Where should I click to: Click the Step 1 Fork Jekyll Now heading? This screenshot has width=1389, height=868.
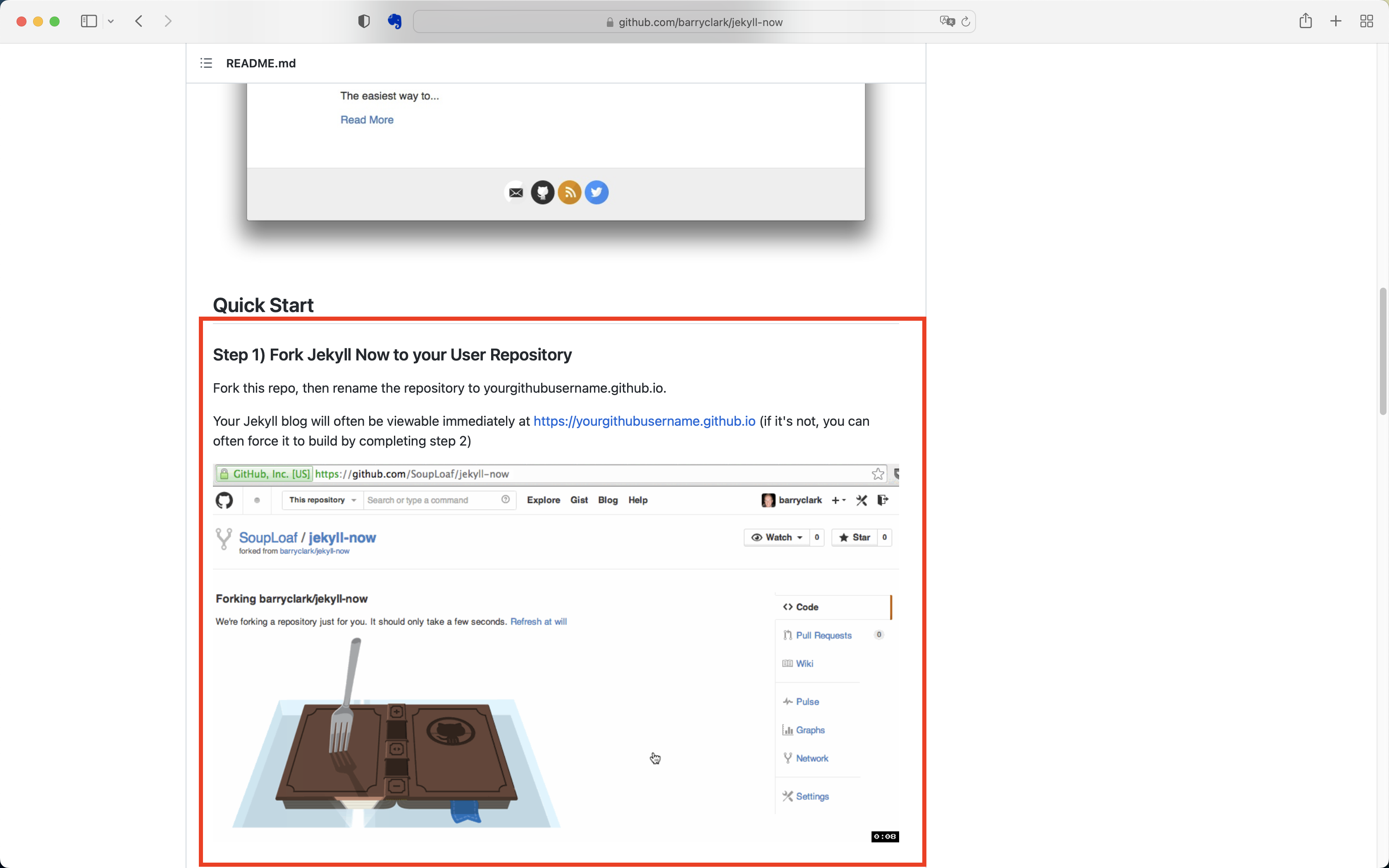pos(392,355)
